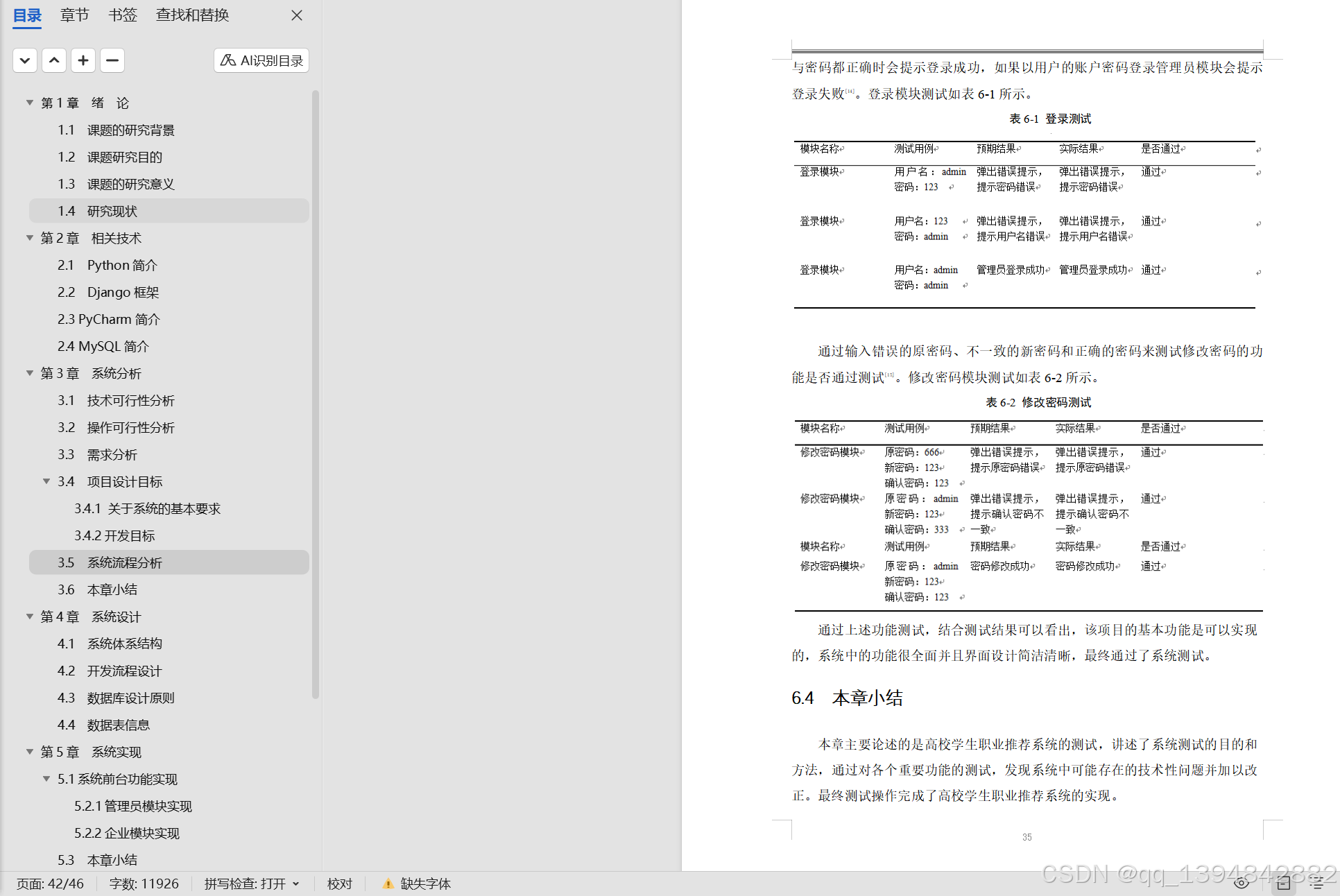The height and width of the screenshot is (896, 1340).
Task: Switch to the 章节 tab
Action: click(74, 15)
